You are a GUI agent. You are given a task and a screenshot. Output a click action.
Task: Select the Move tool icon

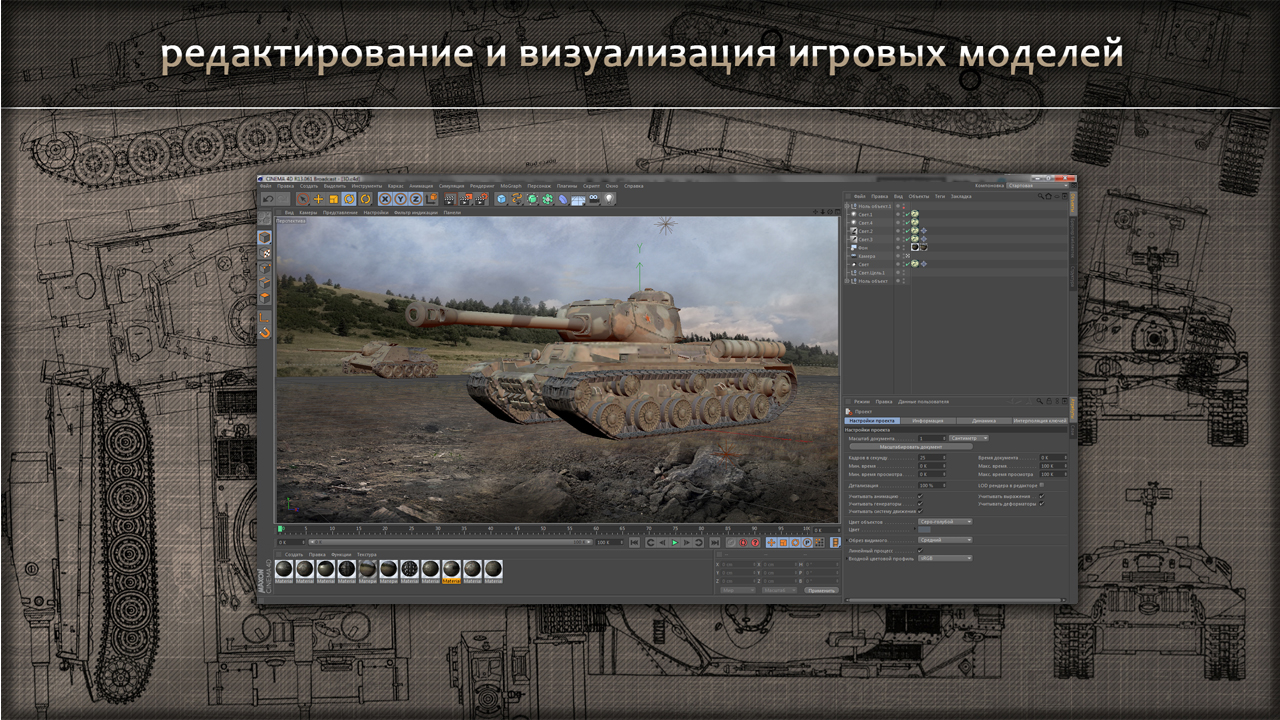[318, 199]
